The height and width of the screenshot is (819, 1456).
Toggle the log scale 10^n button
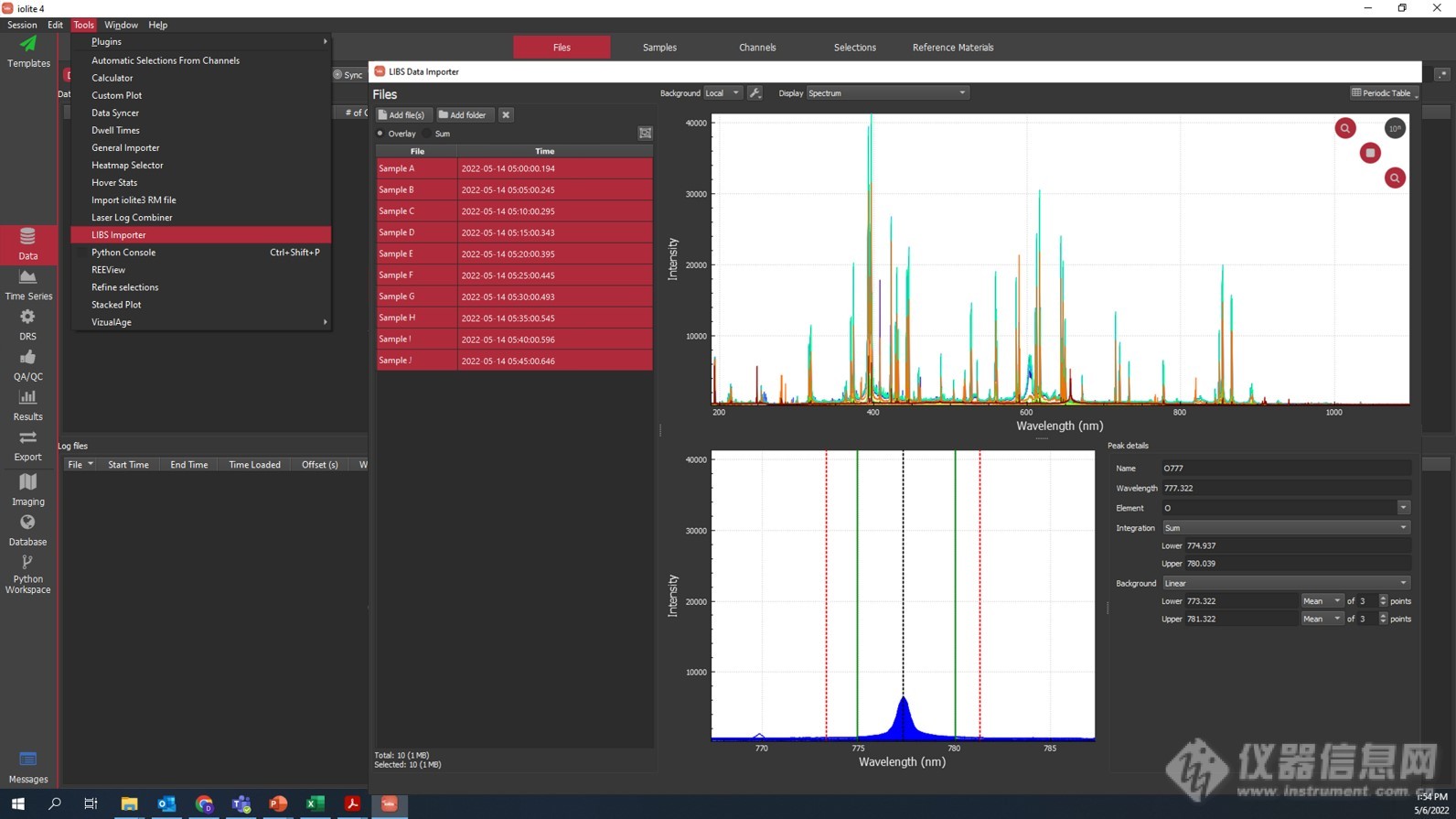1394,128
